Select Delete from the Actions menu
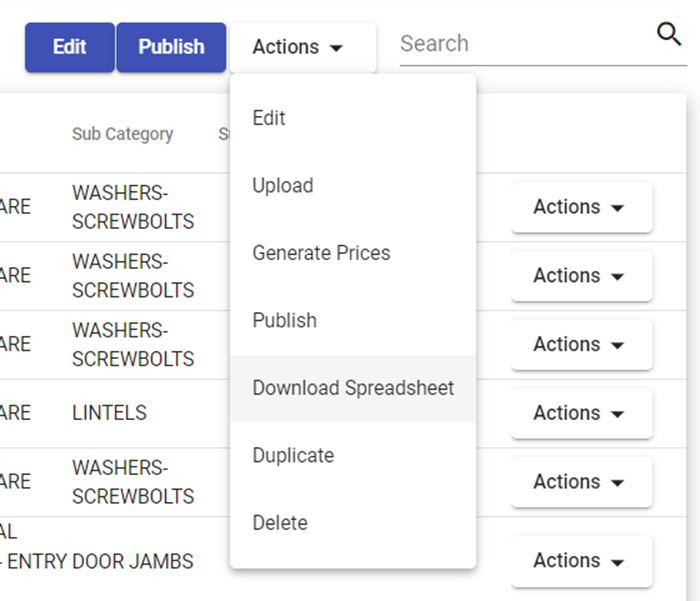 (x=280, y=523)
